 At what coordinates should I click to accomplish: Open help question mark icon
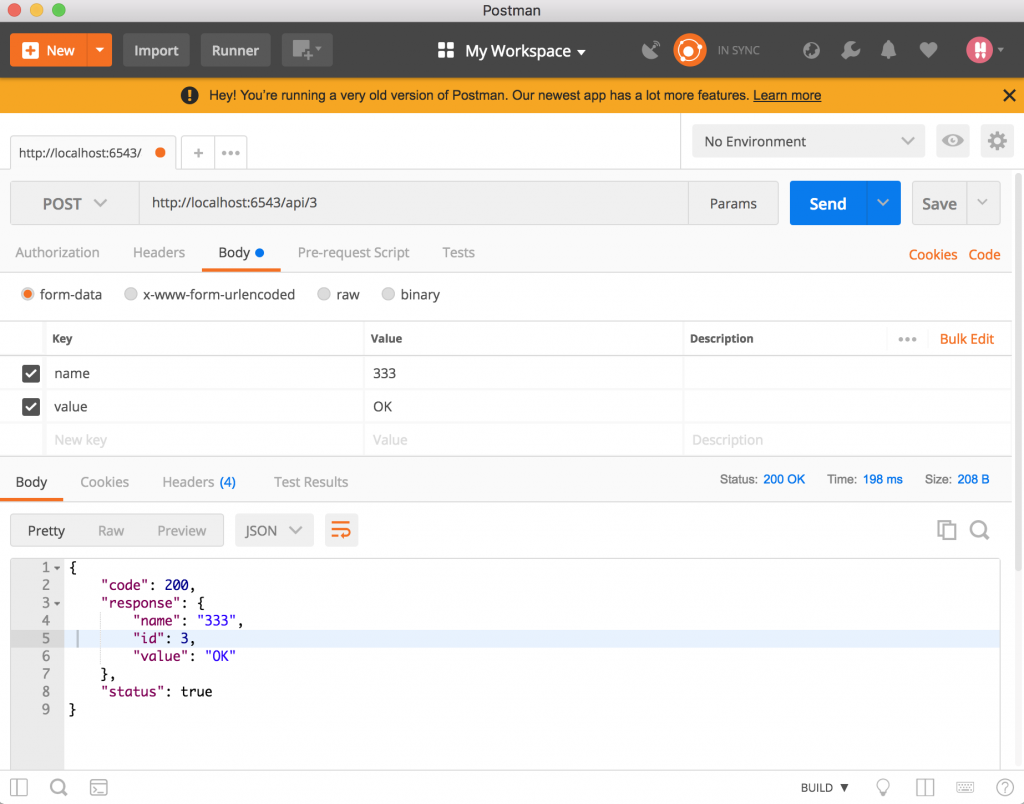tap(1004, 788)
